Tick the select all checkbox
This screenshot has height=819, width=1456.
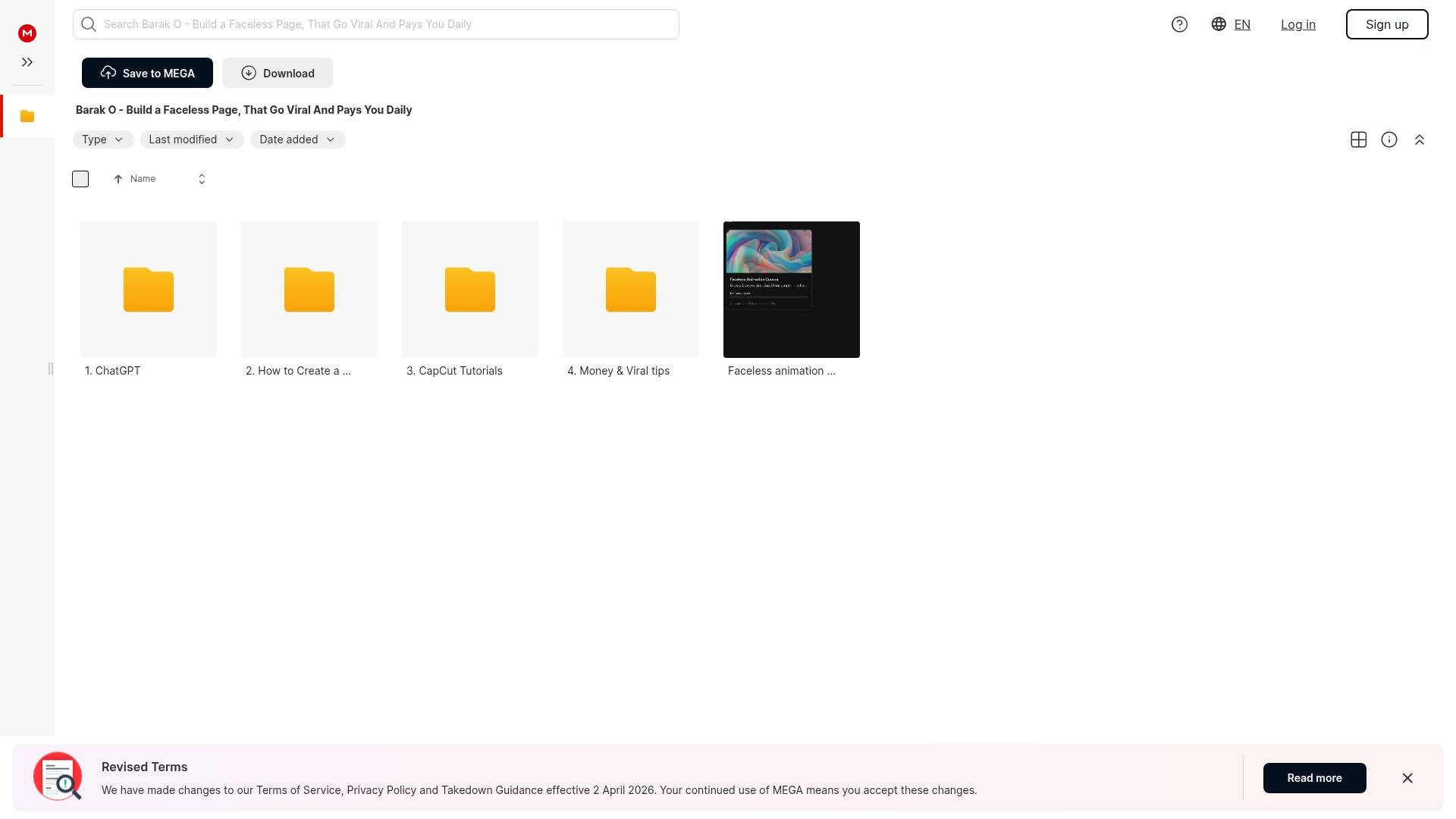click(80, 179)
